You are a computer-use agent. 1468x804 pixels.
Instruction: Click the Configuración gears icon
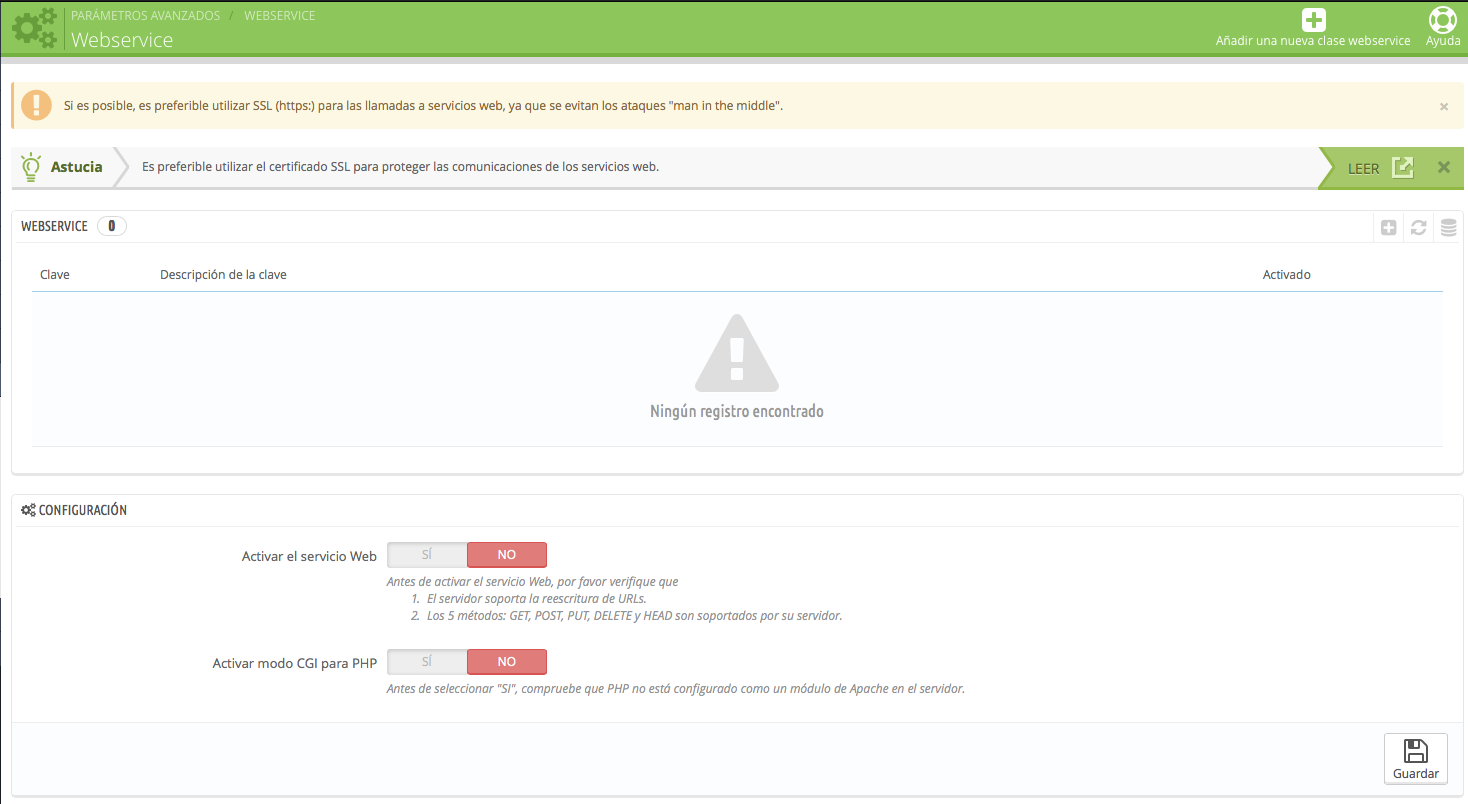click(28, 510)
